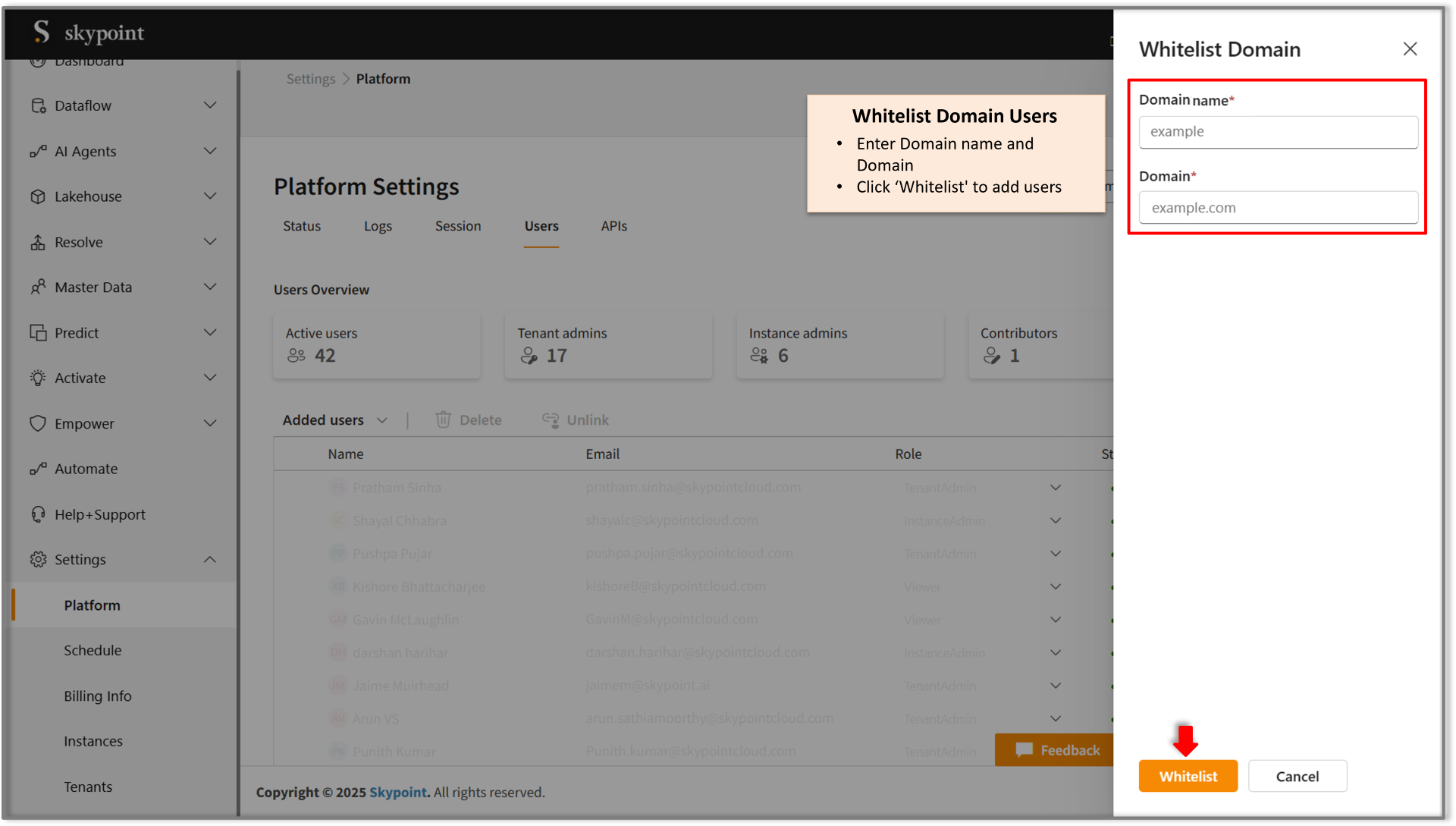Switch to the Logs tab

[x=378, y=225]
